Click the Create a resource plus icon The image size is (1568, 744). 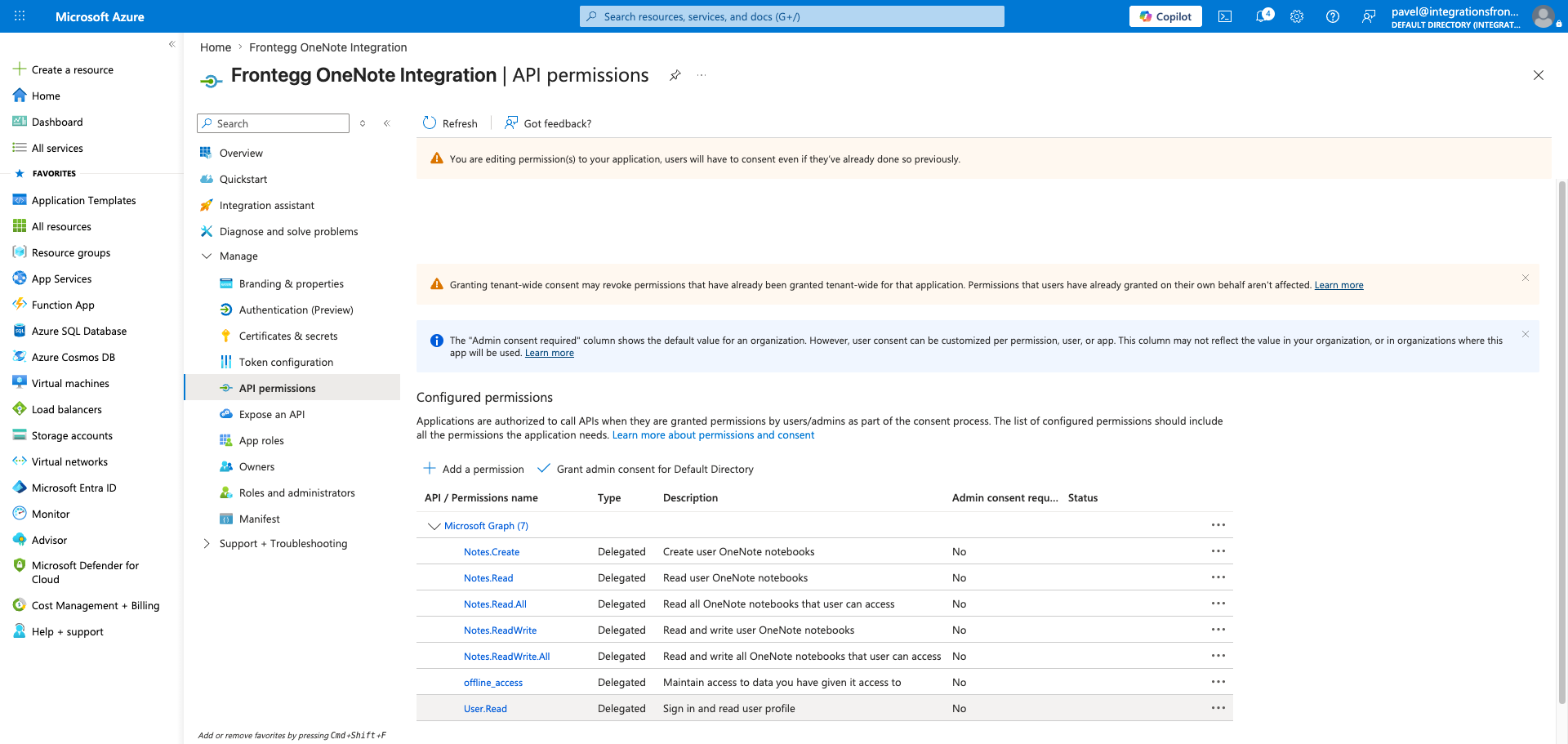pyautogui.click(x=20, y=69)
